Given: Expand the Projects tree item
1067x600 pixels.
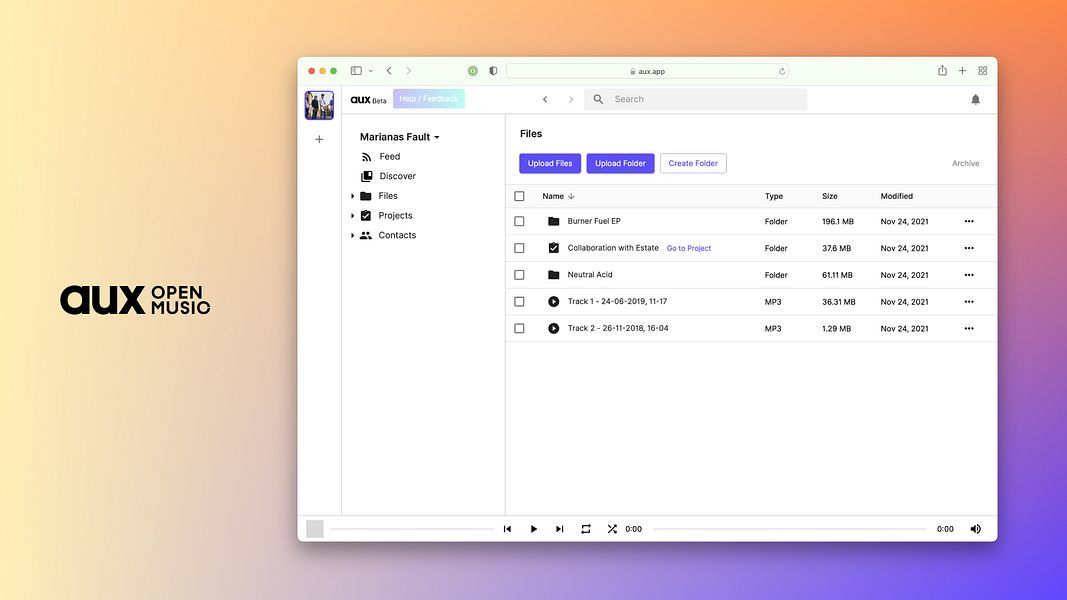Looking at the screenshot, I should [x=352, y=216].
